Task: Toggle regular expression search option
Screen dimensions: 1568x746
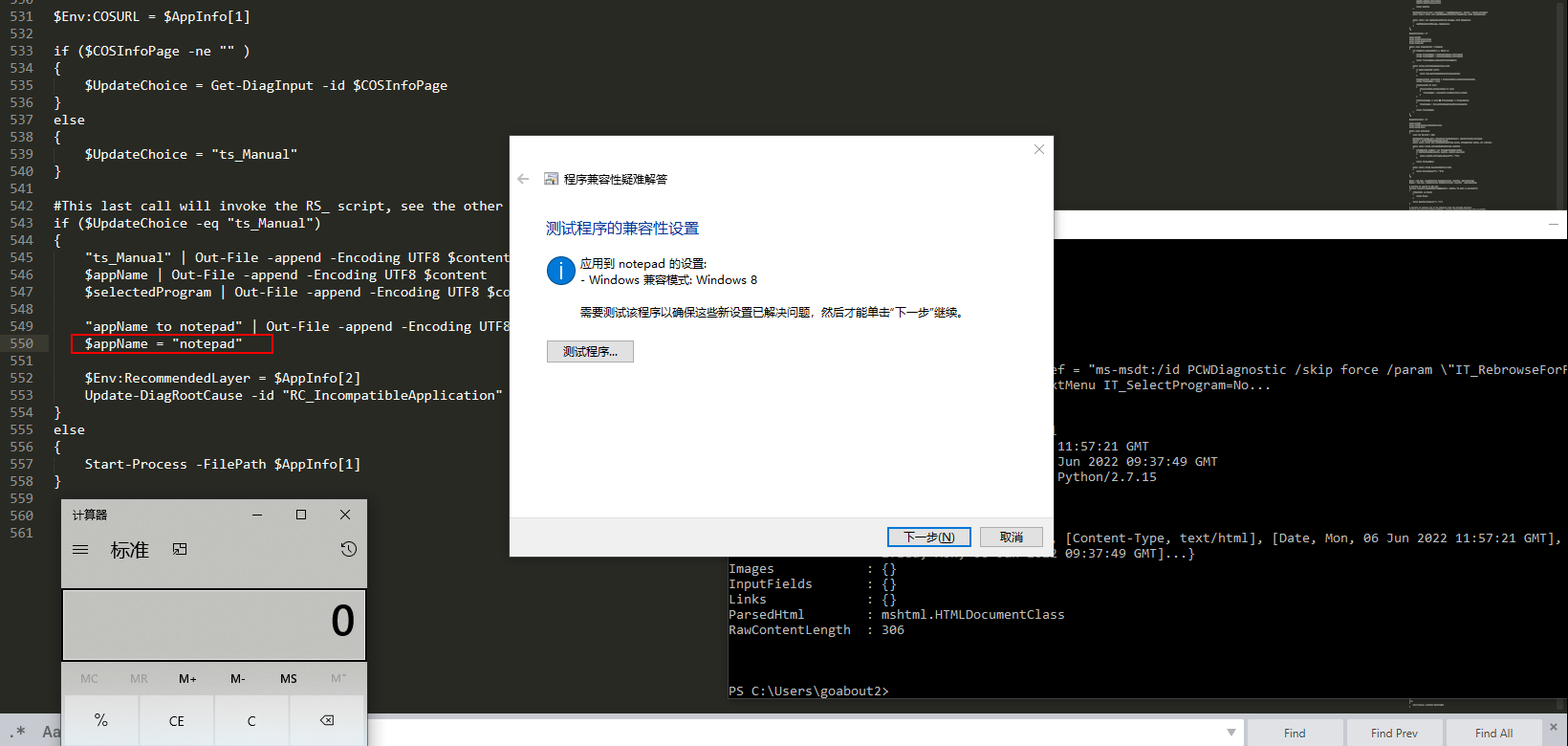Action: 17,733
